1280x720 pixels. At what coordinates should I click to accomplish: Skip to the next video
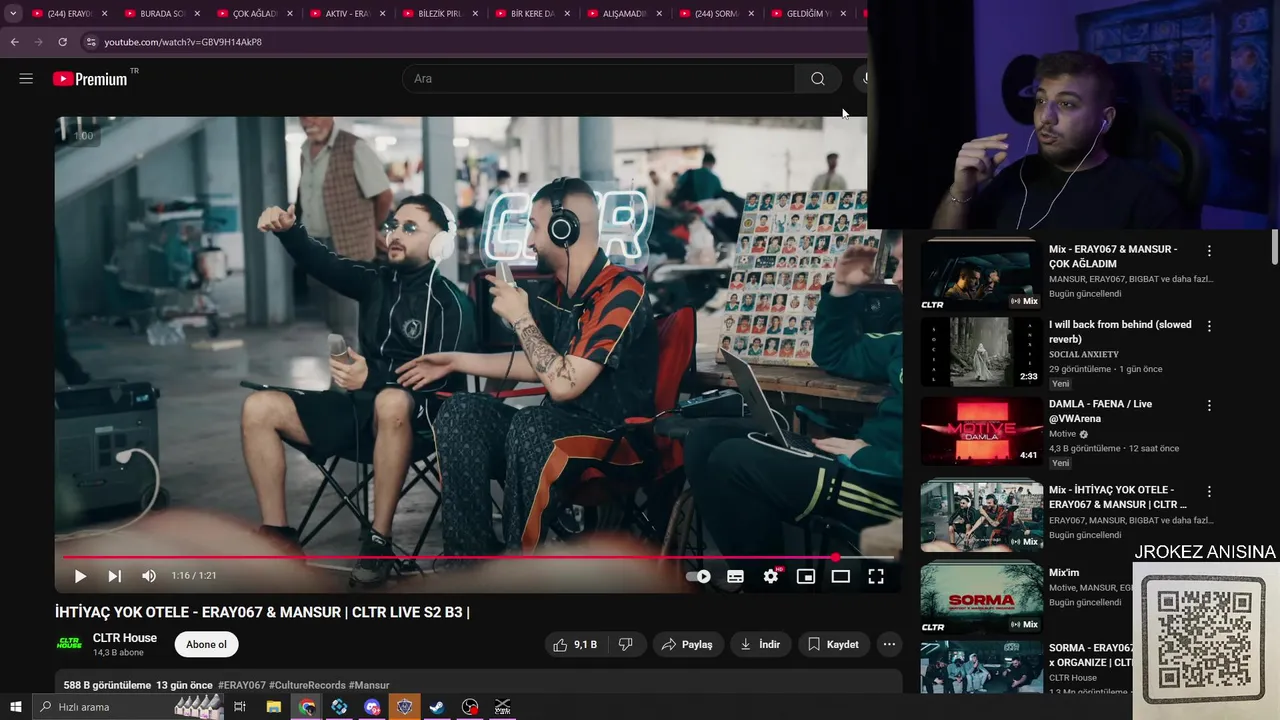click(115, 576)
